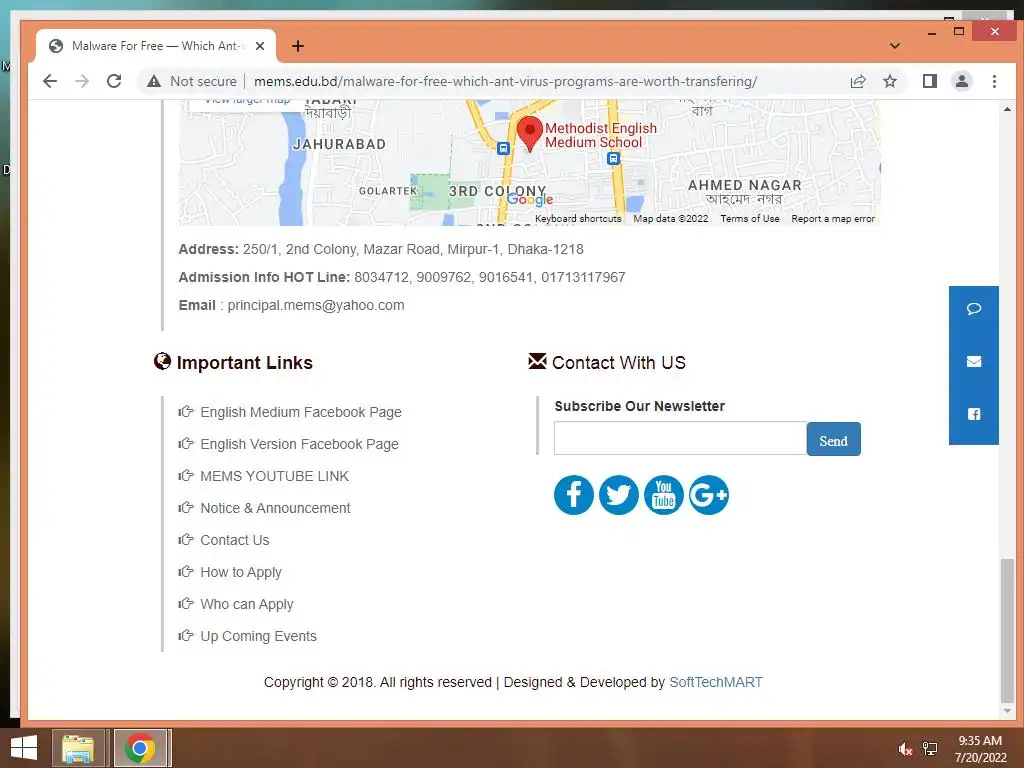The image size is (1024, 768).
Task: Click the Google logo on map
Action: [530, 199]
